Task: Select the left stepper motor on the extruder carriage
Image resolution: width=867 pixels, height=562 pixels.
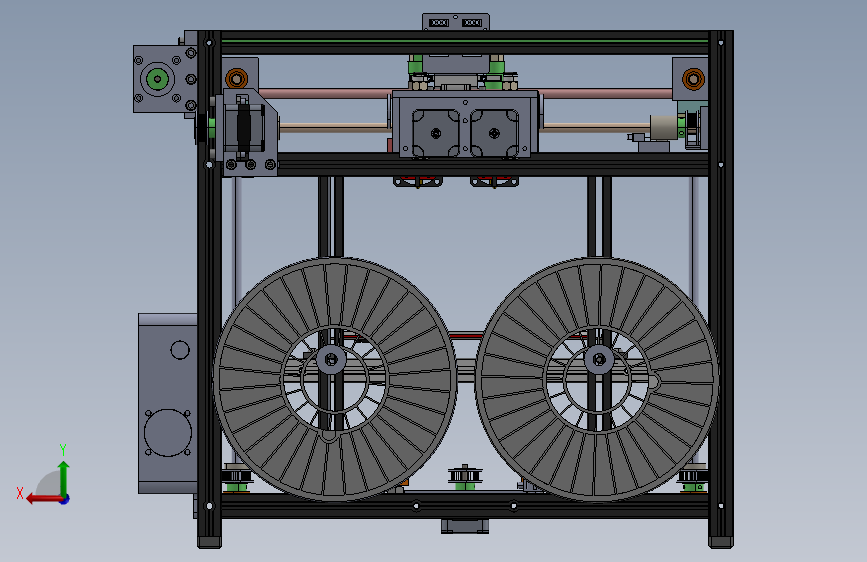Action: (436, 133)
